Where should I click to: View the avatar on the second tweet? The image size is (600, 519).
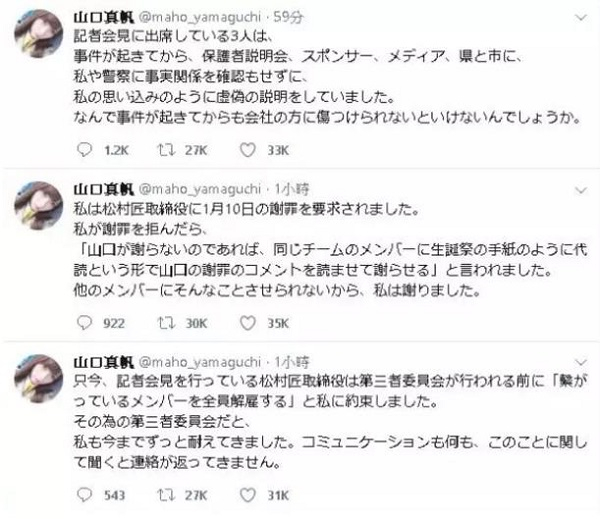[38, 206]
